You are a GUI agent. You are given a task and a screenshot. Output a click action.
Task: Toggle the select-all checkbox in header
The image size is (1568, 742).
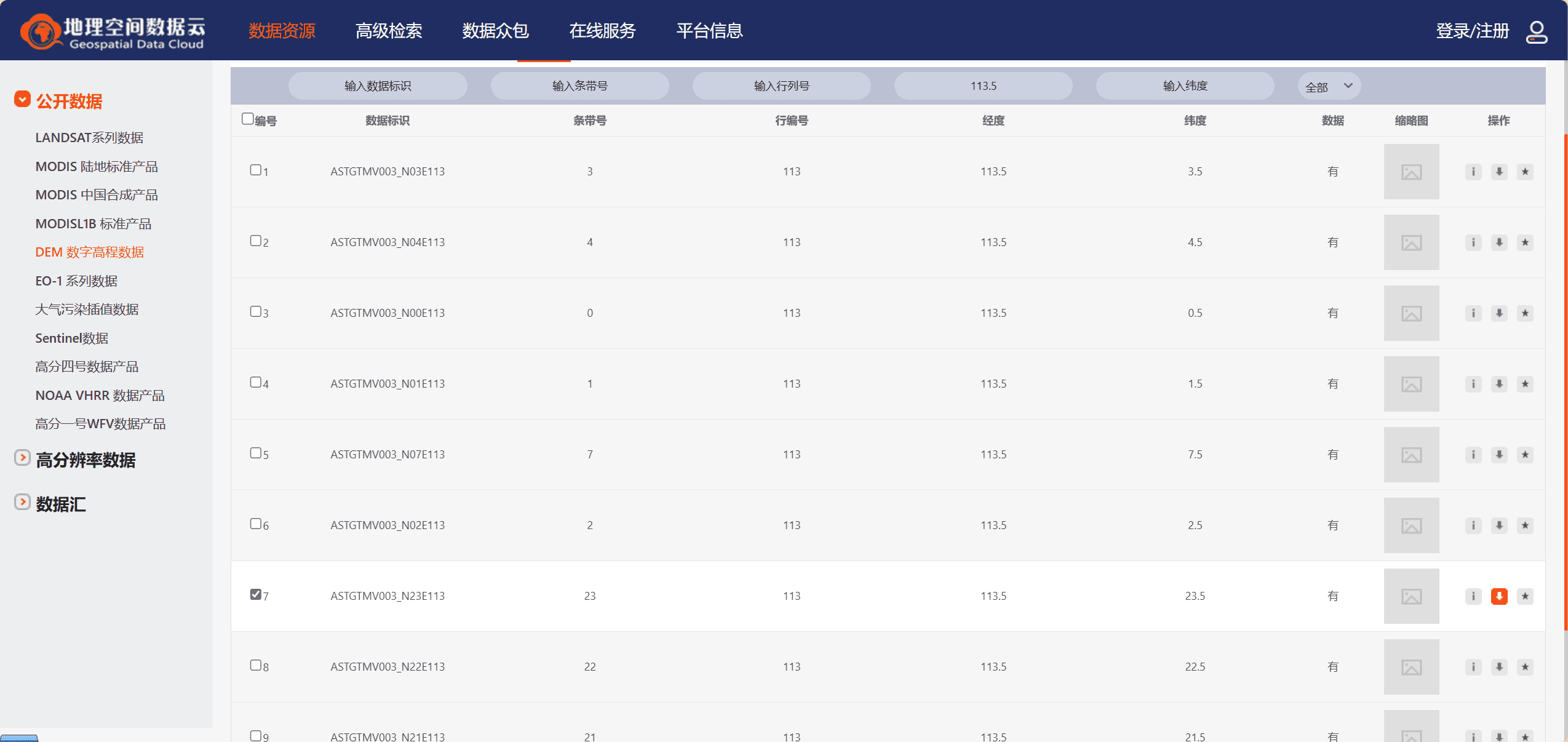click(248, 118)
